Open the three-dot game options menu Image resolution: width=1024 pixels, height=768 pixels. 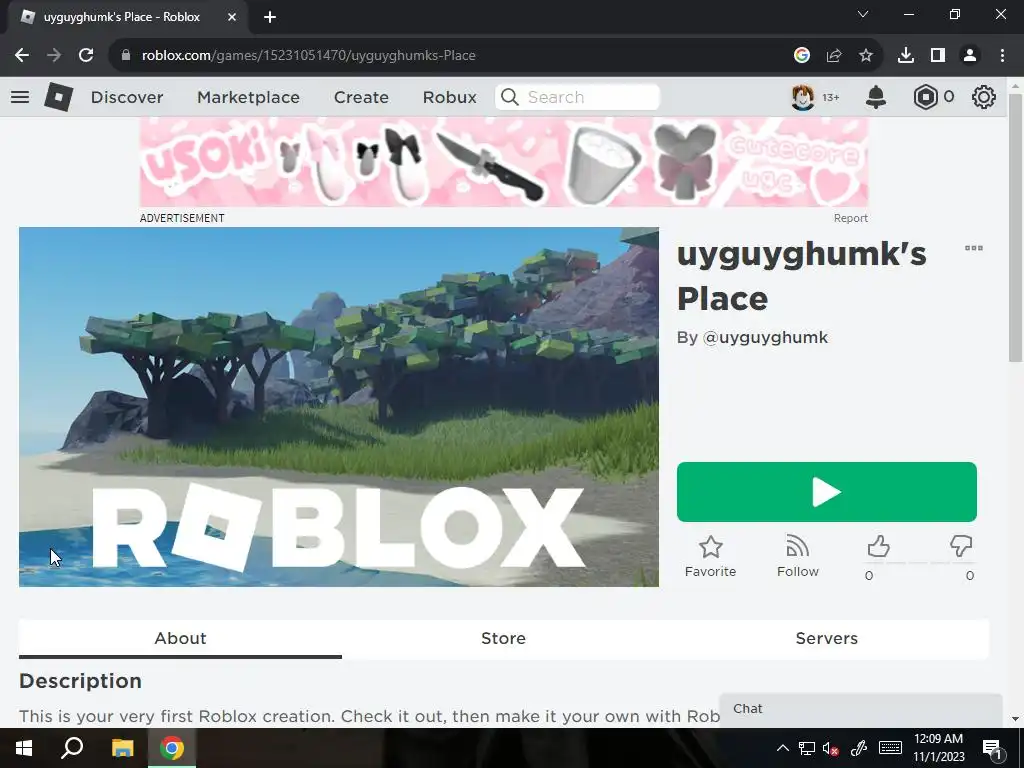pos(974,248)
